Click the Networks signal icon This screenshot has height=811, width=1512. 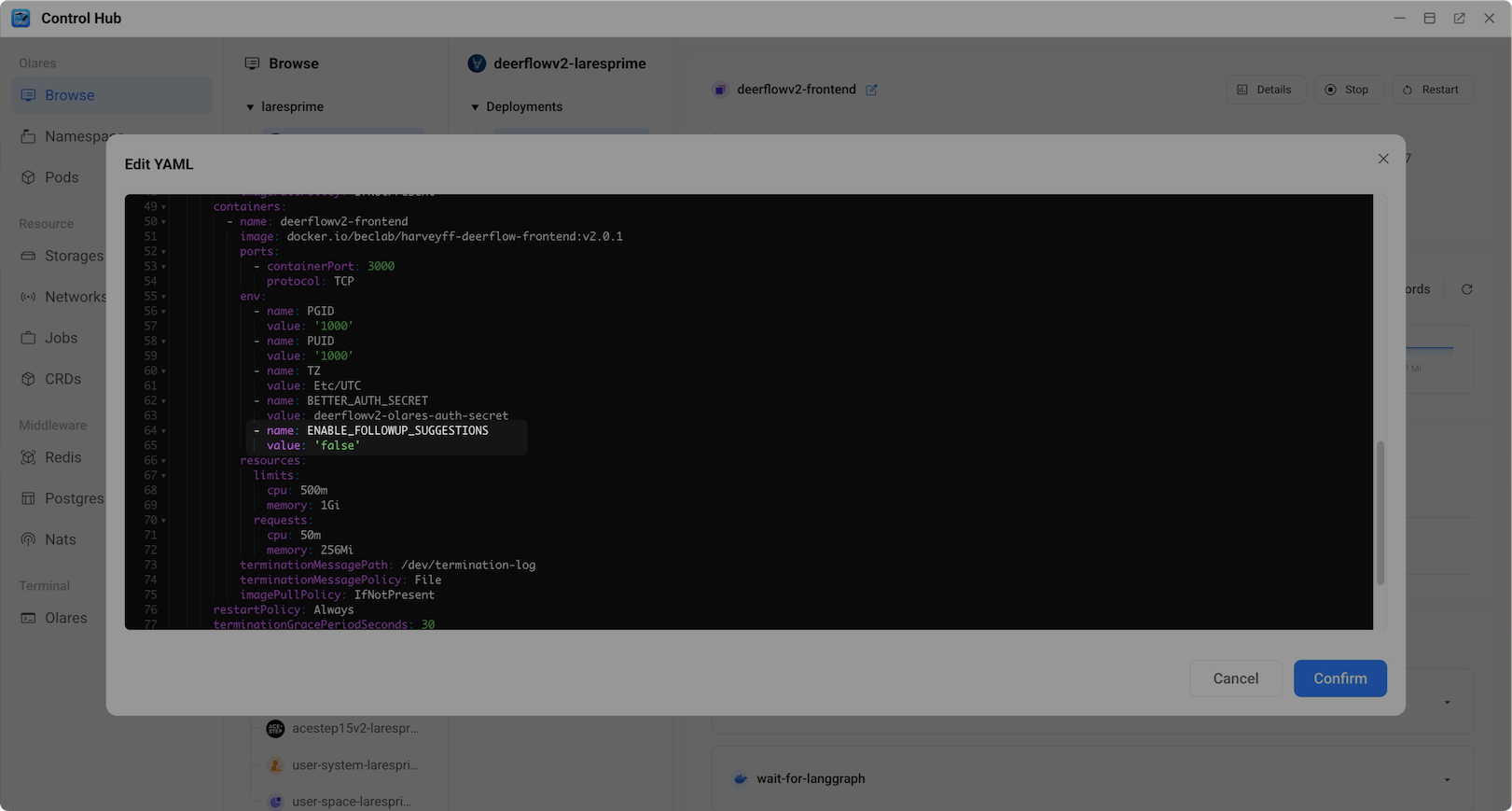click(x=28, y=297)
